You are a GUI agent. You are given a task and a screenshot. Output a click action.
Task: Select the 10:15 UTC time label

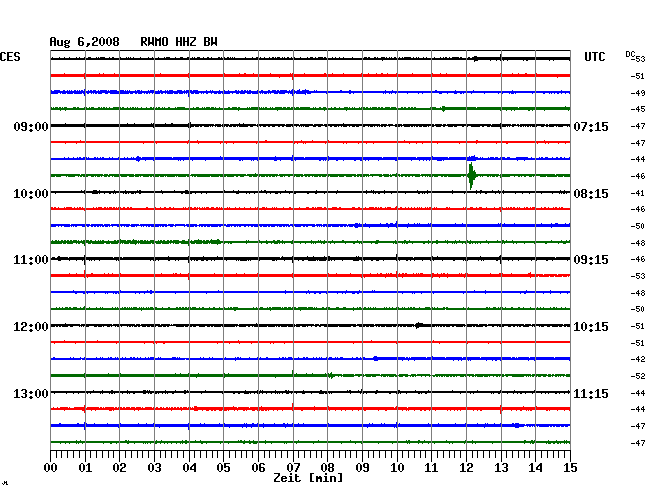coord(591,327)
